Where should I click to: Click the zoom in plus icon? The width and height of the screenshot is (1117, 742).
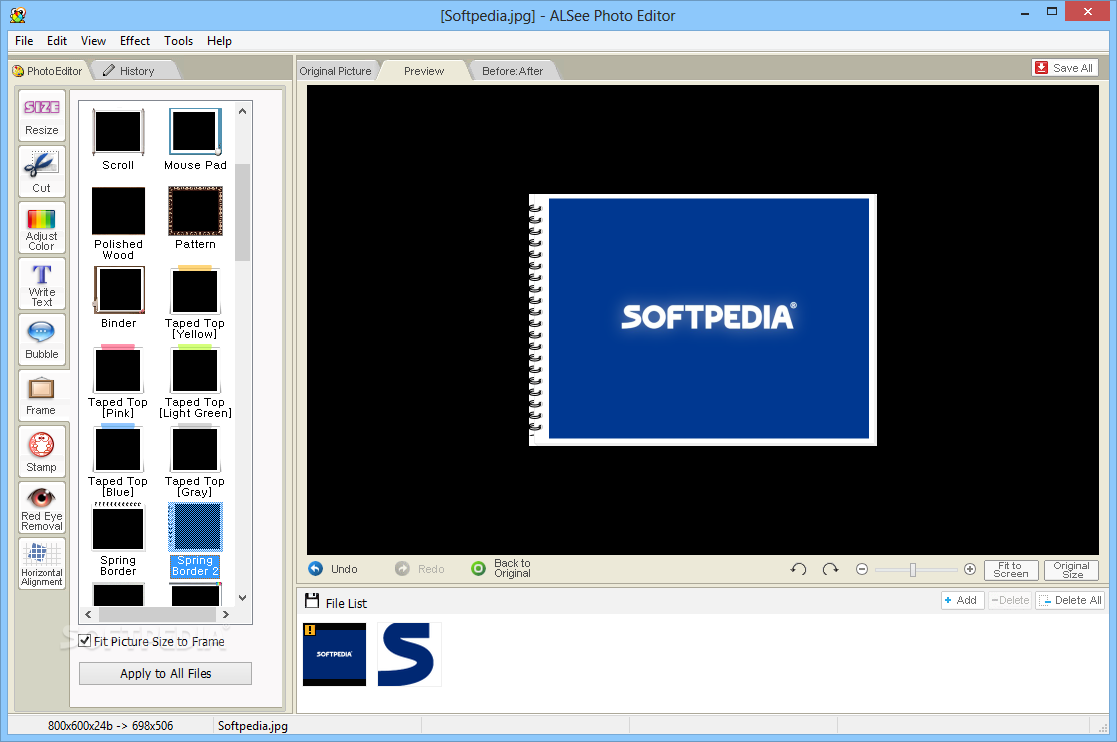point(970,569)
